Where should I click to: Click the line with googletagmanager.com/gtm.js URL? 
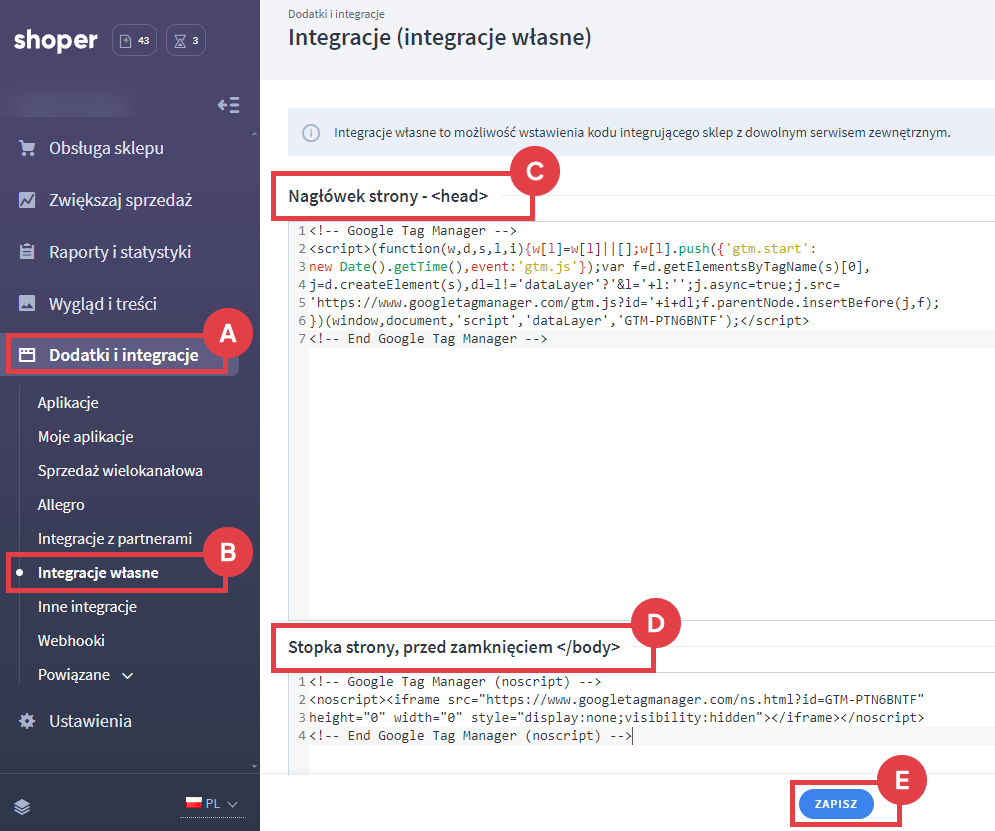pos(624,303)
